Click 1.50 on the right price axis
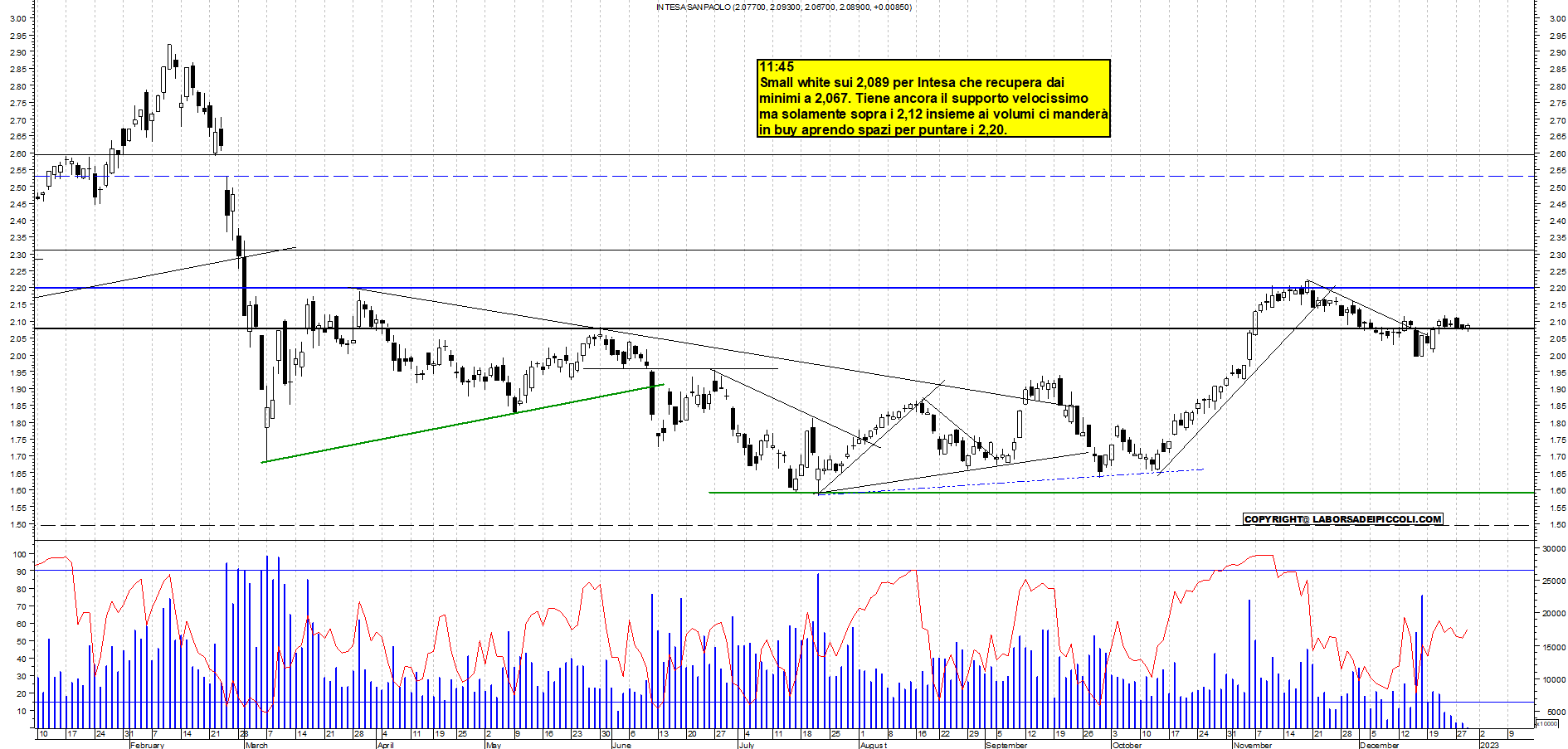 (1557, 525)
